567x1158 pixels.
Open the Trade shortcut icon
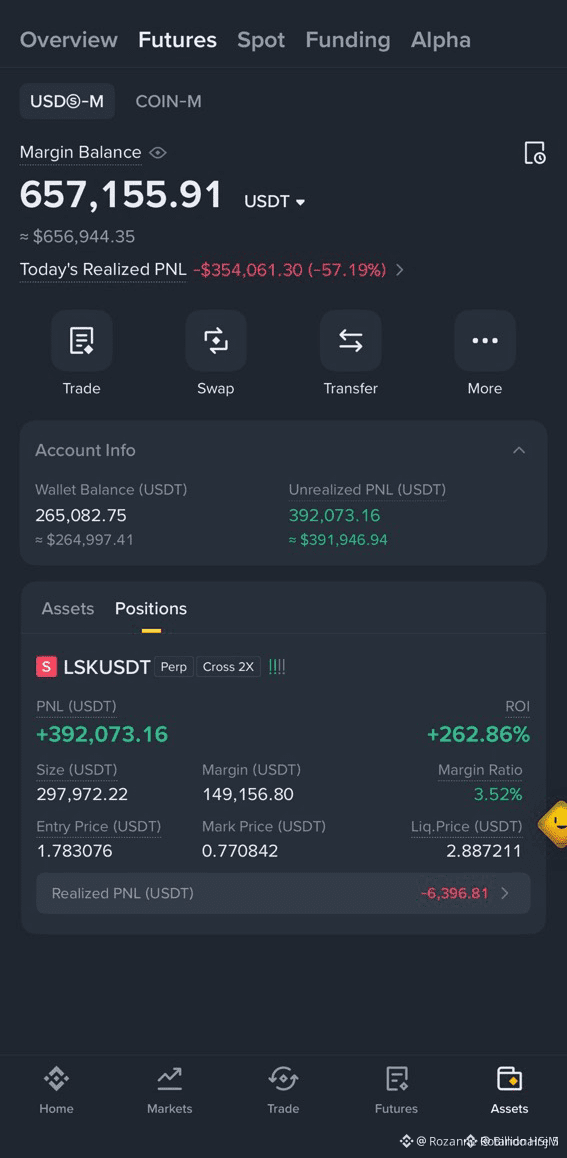pos(81,340)
